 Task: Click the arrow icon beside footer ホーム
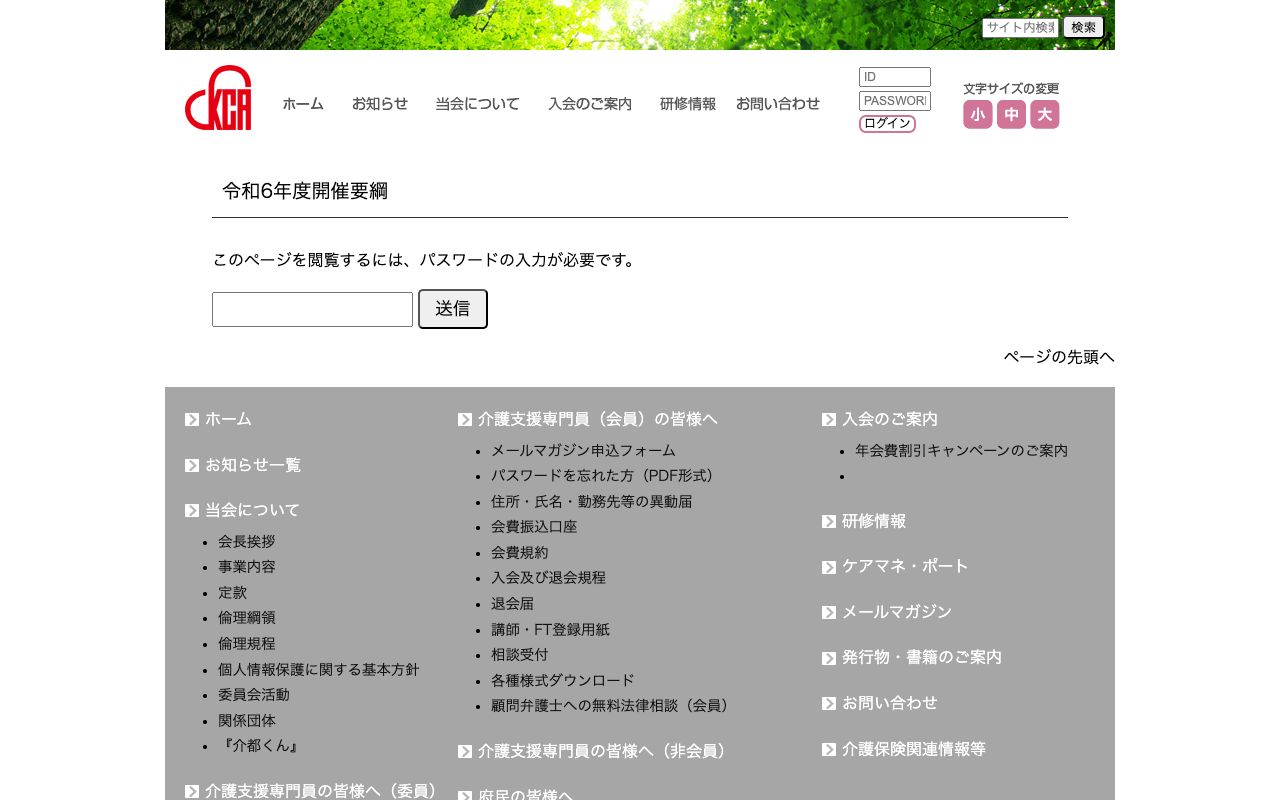(x=192, y=419)
